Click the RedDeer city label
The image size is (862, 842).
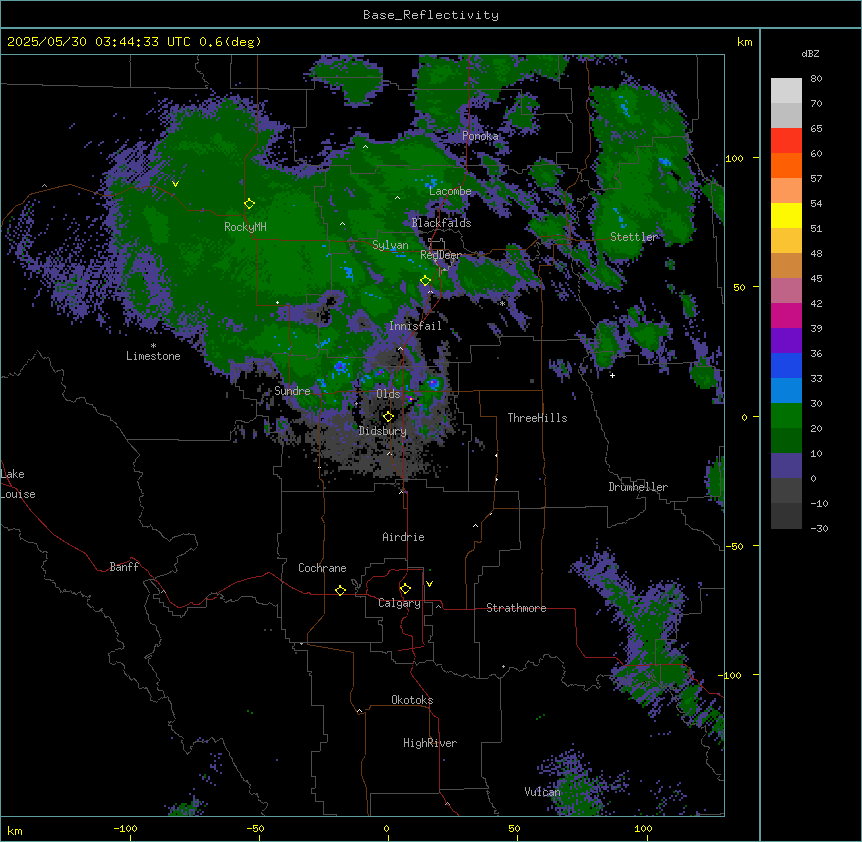(x=441, y=255)
